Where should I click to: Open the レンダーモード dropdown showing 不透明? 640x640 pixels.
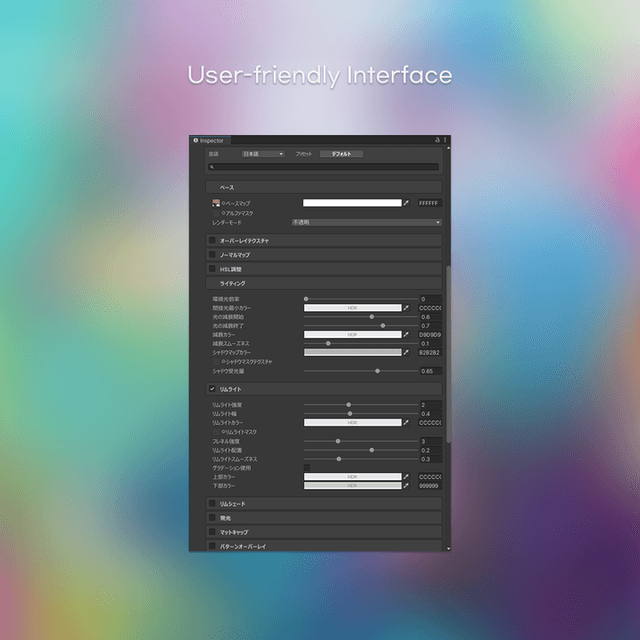tap(366, 222)
